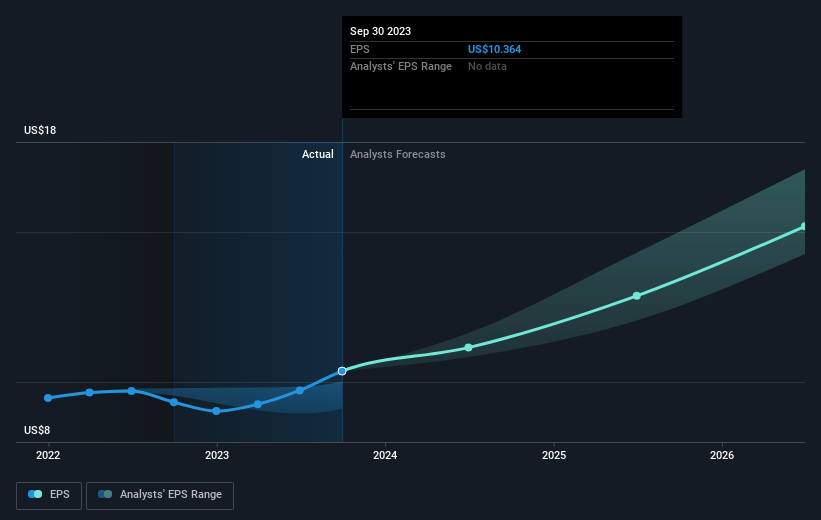
Task: Click the Actual label
Action: pyautogui.click(x=317, y=154)
